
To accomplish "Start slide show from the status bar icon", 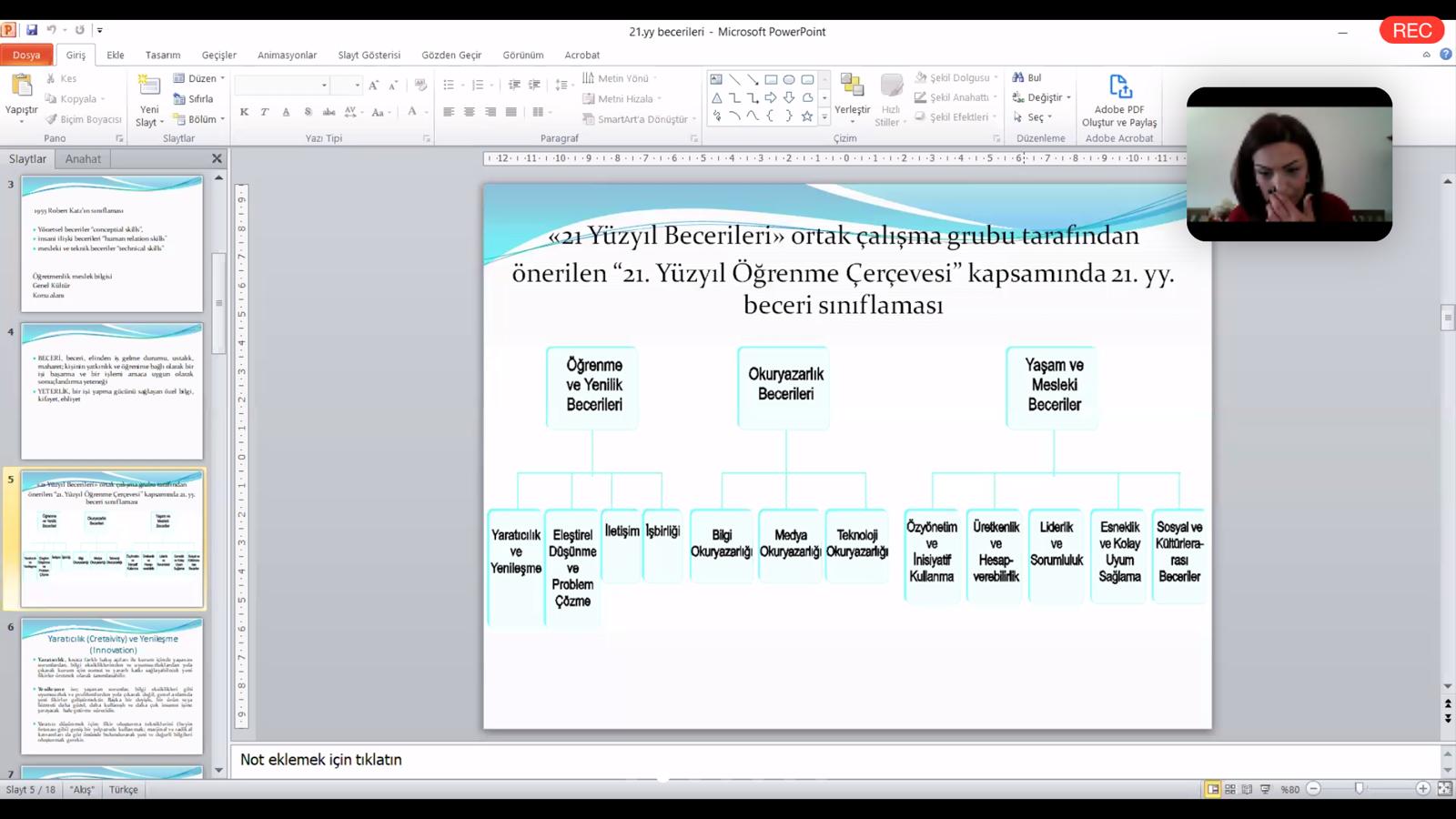I will point(1265,789).
